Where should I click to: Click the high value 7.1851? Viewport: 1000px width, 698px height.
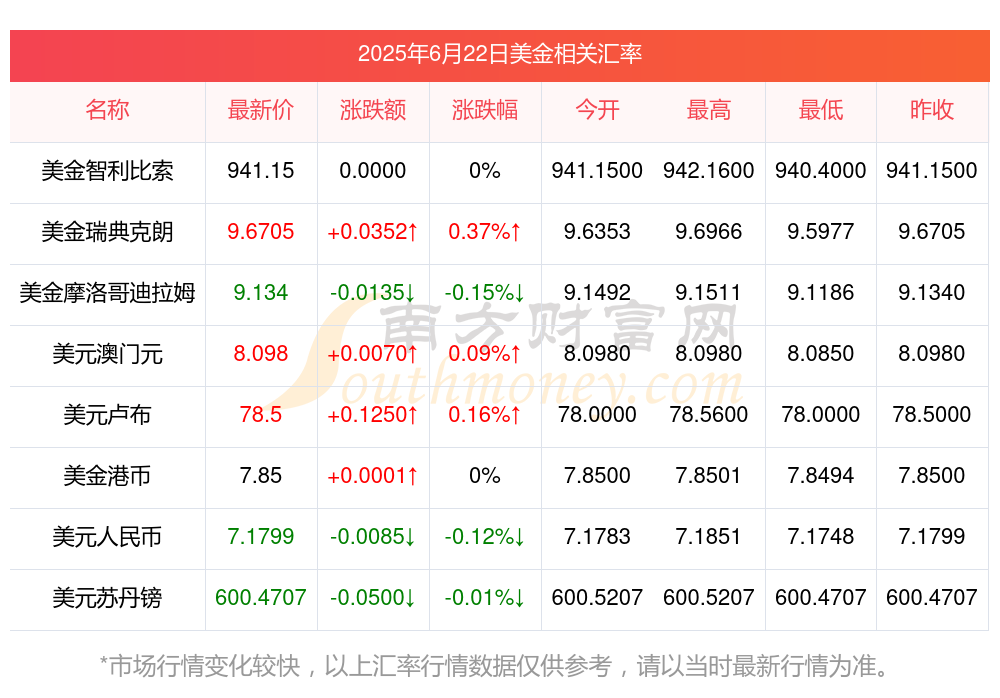pos(709,537)
